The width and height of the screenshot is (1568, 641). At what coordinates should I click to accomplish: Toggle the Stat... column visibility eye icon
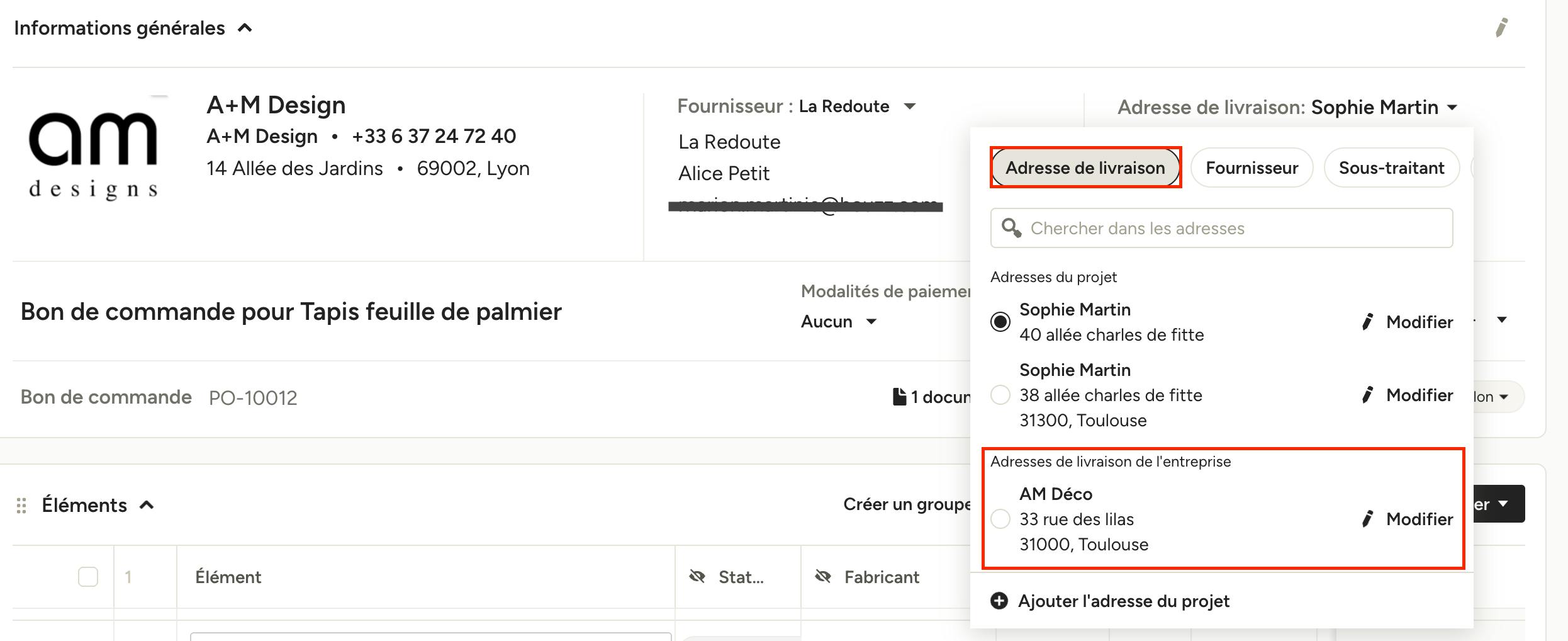coord(697,576)
